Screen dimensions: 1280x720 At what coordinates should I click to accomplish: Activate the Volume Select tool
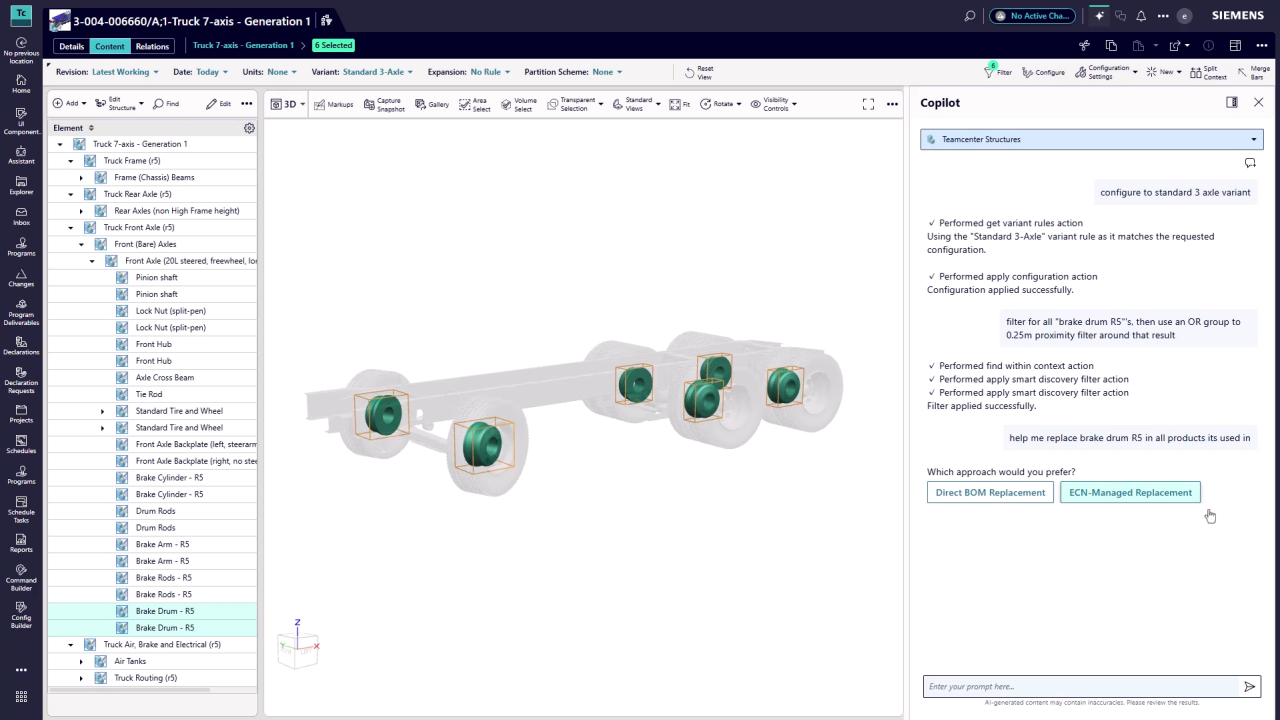pos(518,104)
